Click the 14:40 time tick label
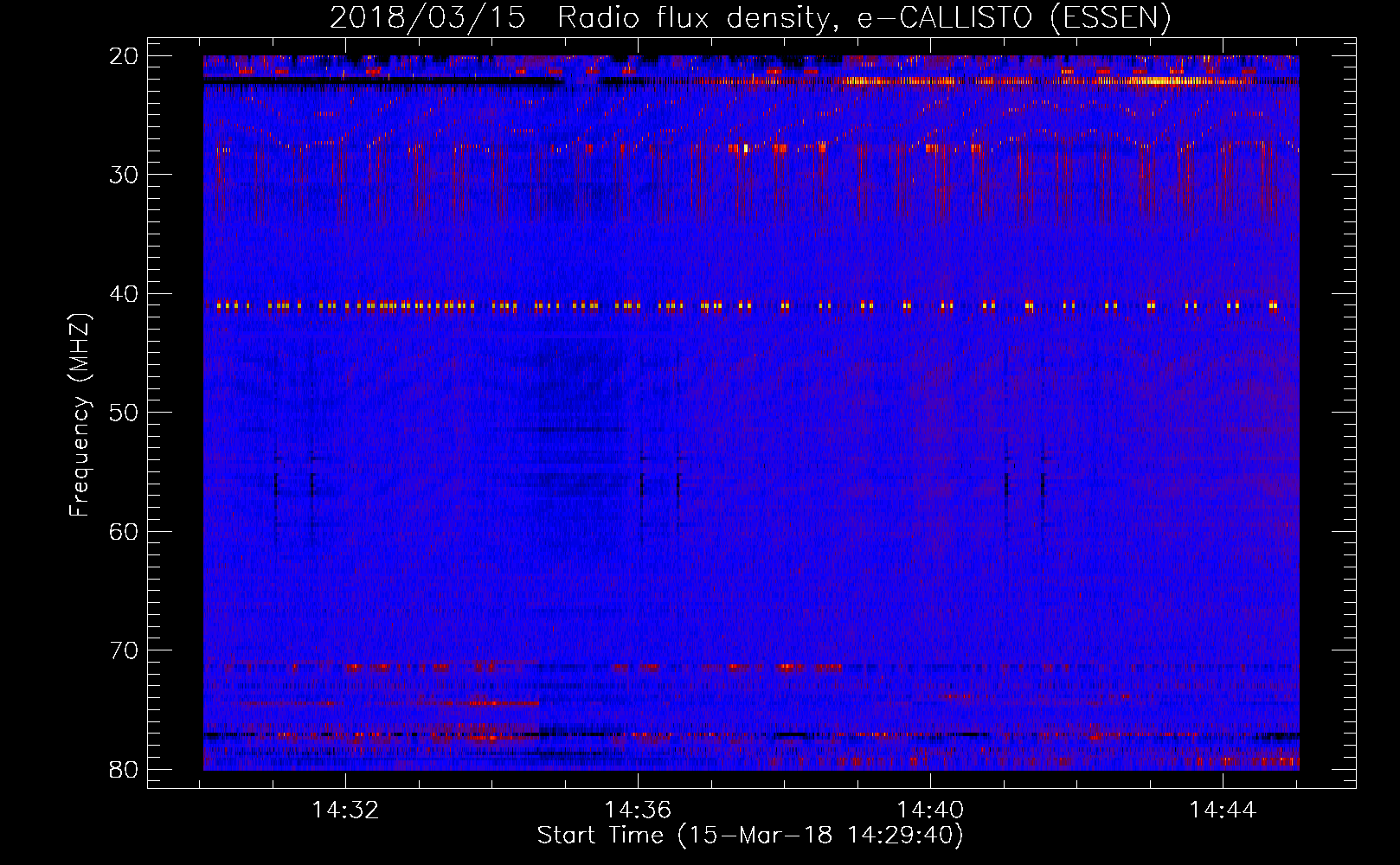The height and width of the screenshot is (865, 1400). [x=930, y=811]
